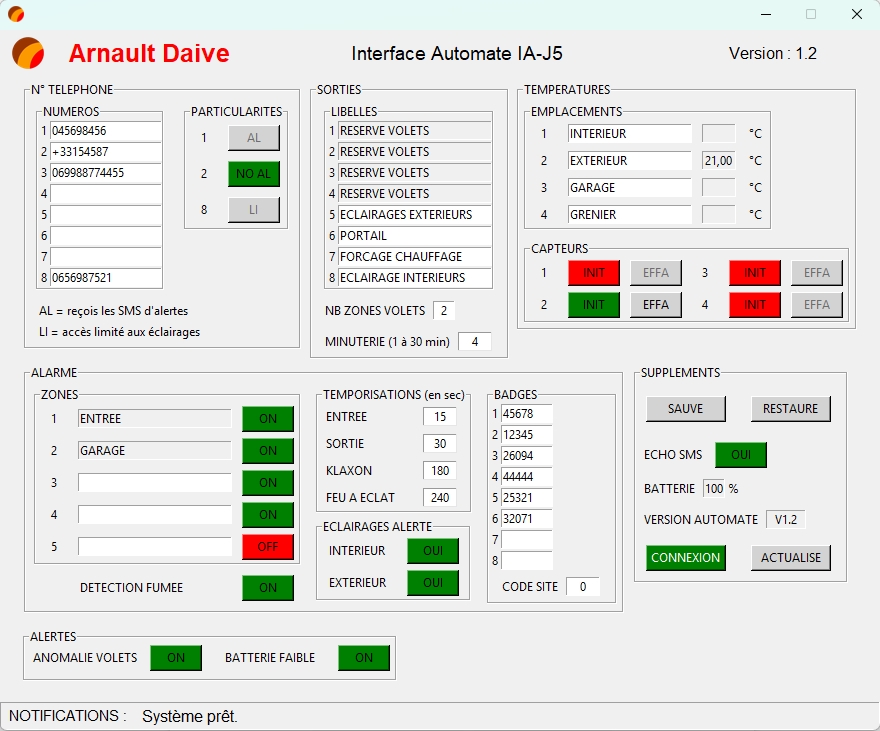Click badge 6 field with 32071
The width and height of the screenshot is (880, 731).
click(526, 518)
